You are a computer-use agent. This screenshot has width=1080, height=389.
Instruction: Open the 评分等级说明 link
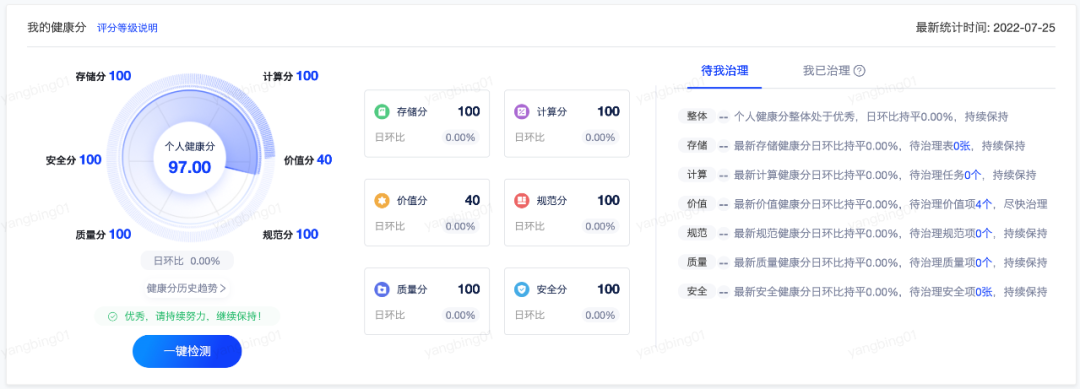click(127, 28)
